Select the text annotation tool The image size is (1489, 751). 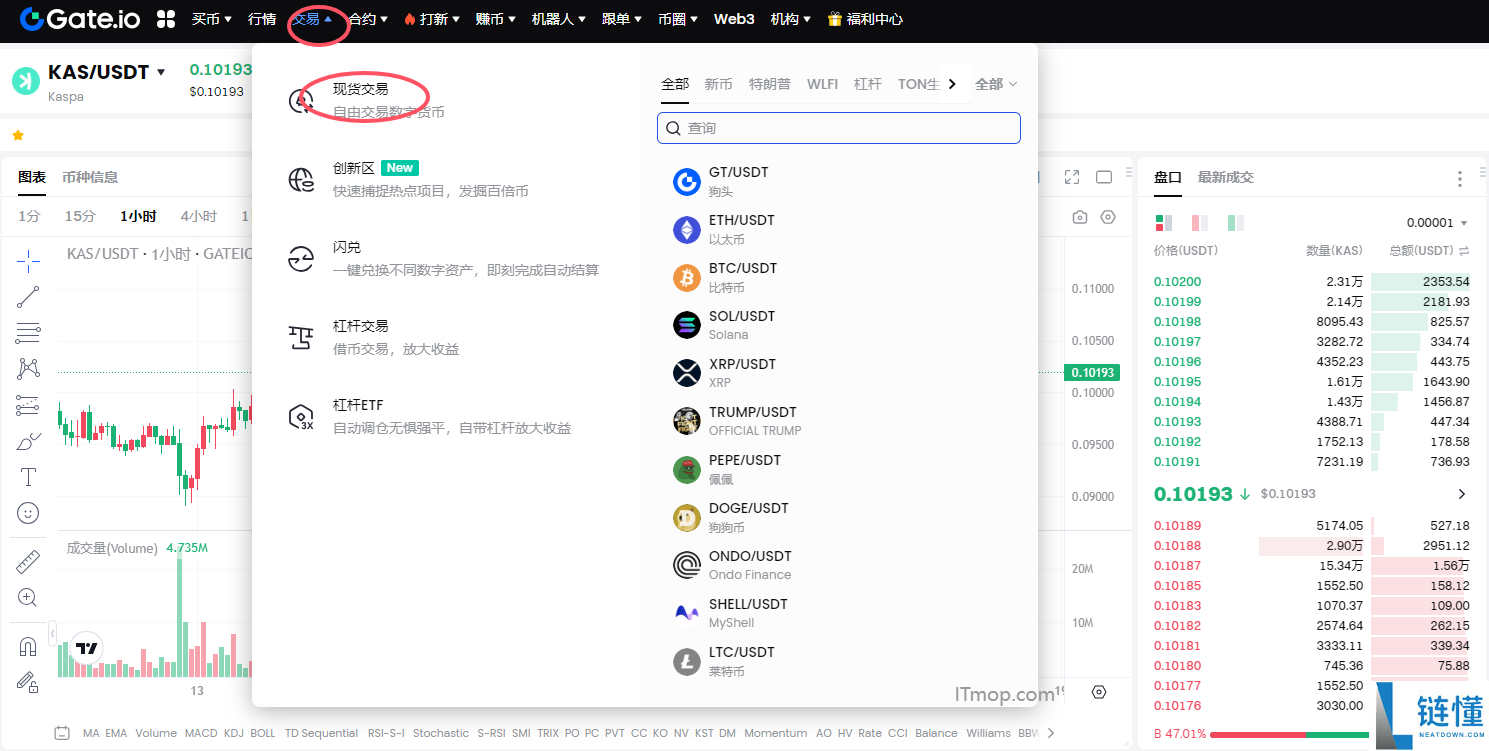tap(28, 477)
